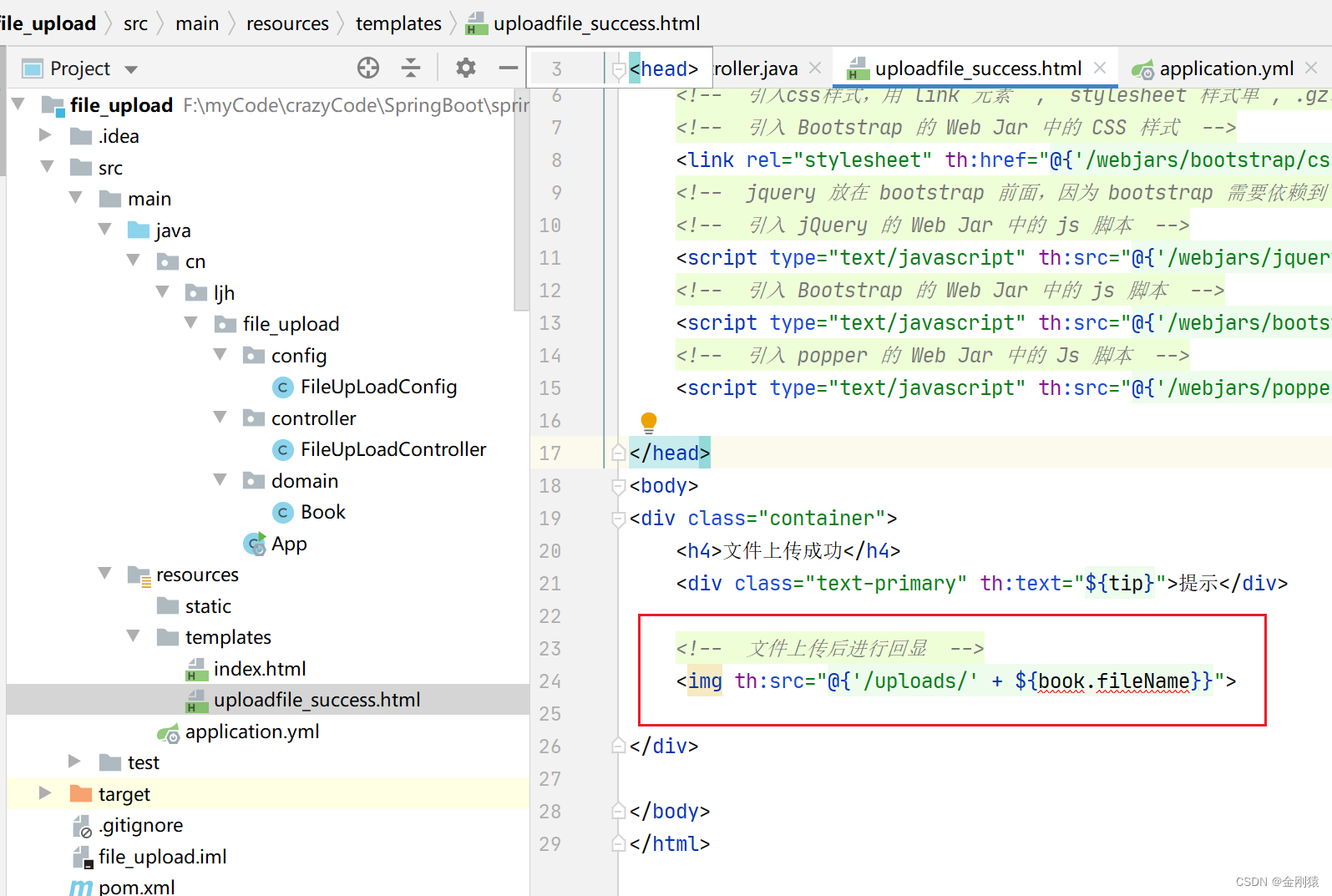
Task: Select index.html in project tree
Action: pyautogui.click(x=260, y=669)
